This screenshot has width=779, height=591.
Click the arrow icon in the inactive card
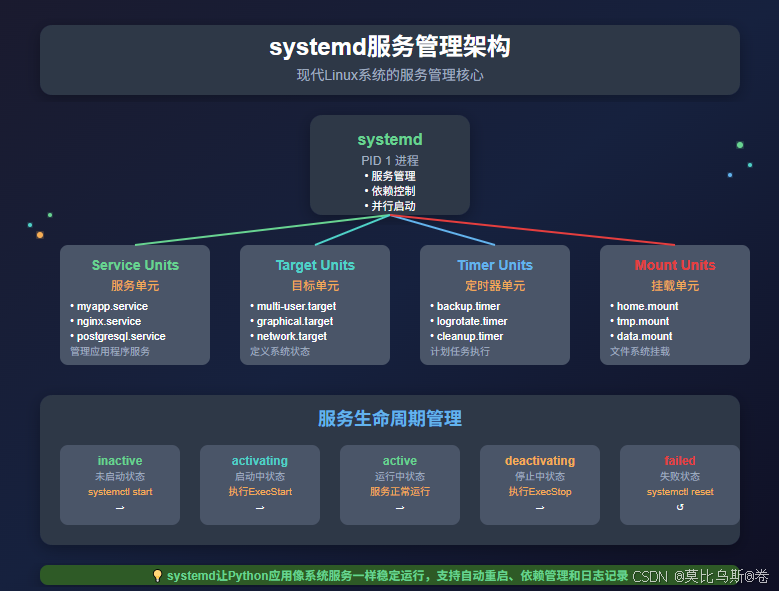tap(120, 508)
